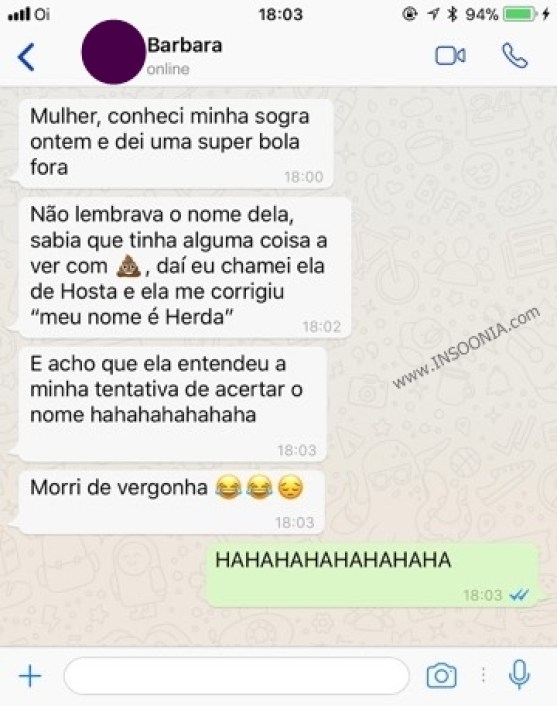Open Barbara's profile picture
The height and width of the screenshot is (706, 557).
point(113,52)
